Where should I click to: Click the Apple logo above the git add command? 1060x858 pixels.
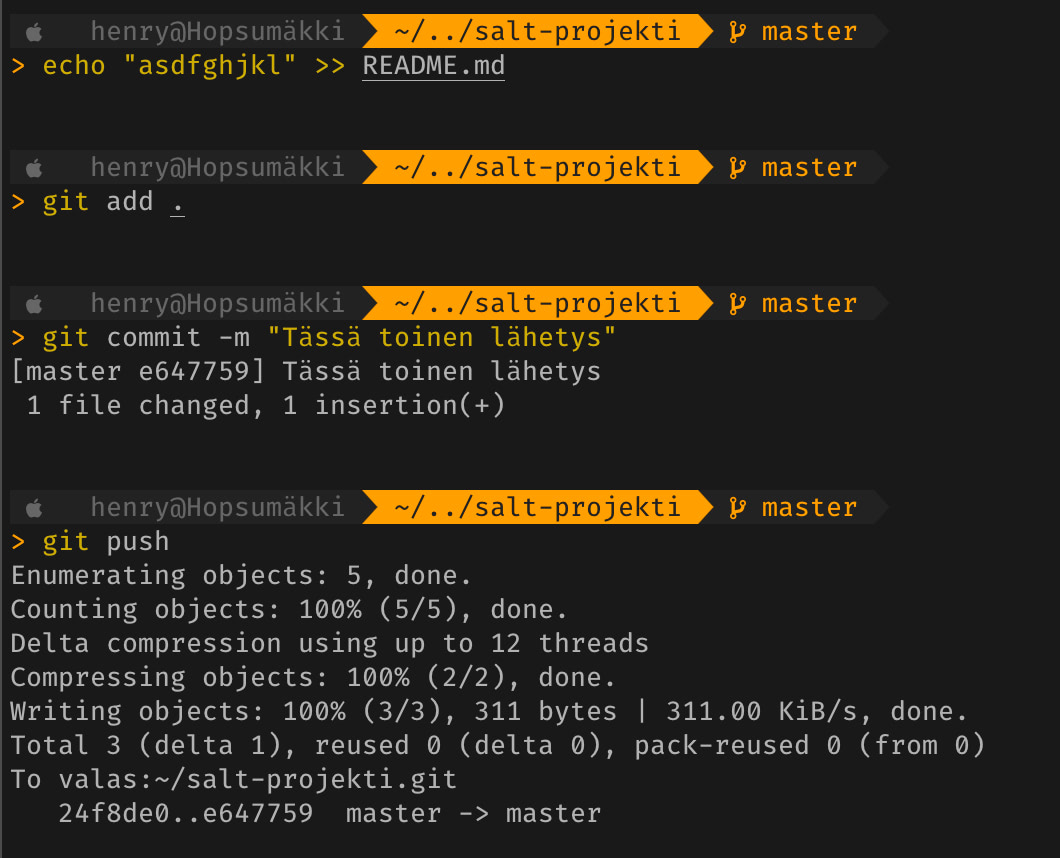(36, 167)
